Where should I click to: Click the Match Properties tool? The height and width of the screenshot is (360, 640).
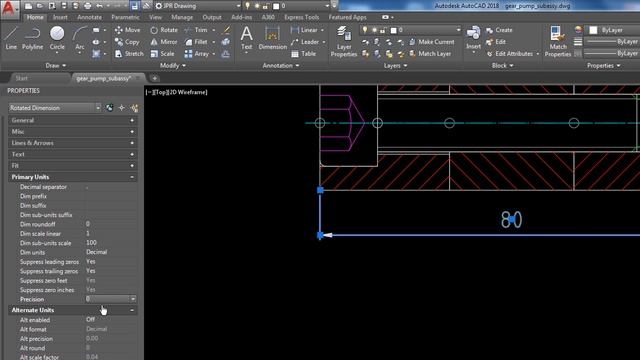coord(557,41)
